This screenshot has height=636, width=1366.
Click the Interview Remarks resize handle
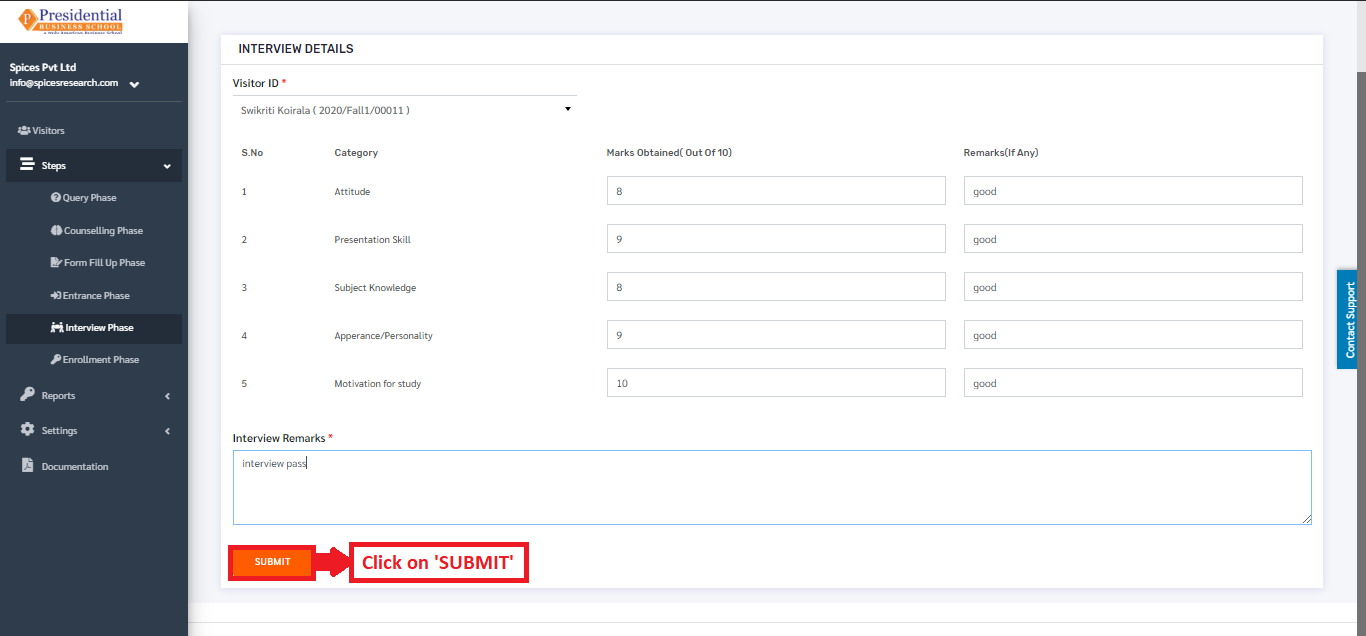(x=1306, y=519)
